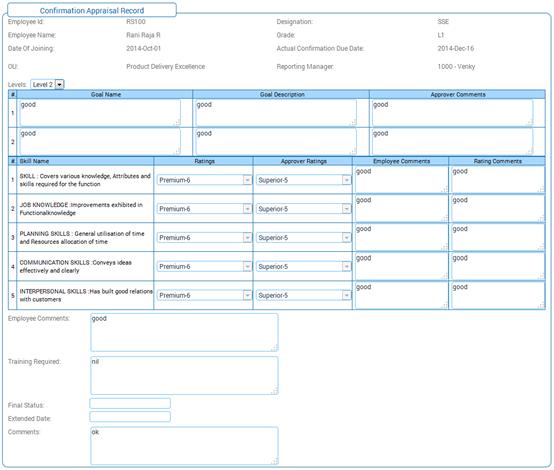
Task: Click Employee Comments box for PLANNING SKILLS row
Action: pos(401,238)
